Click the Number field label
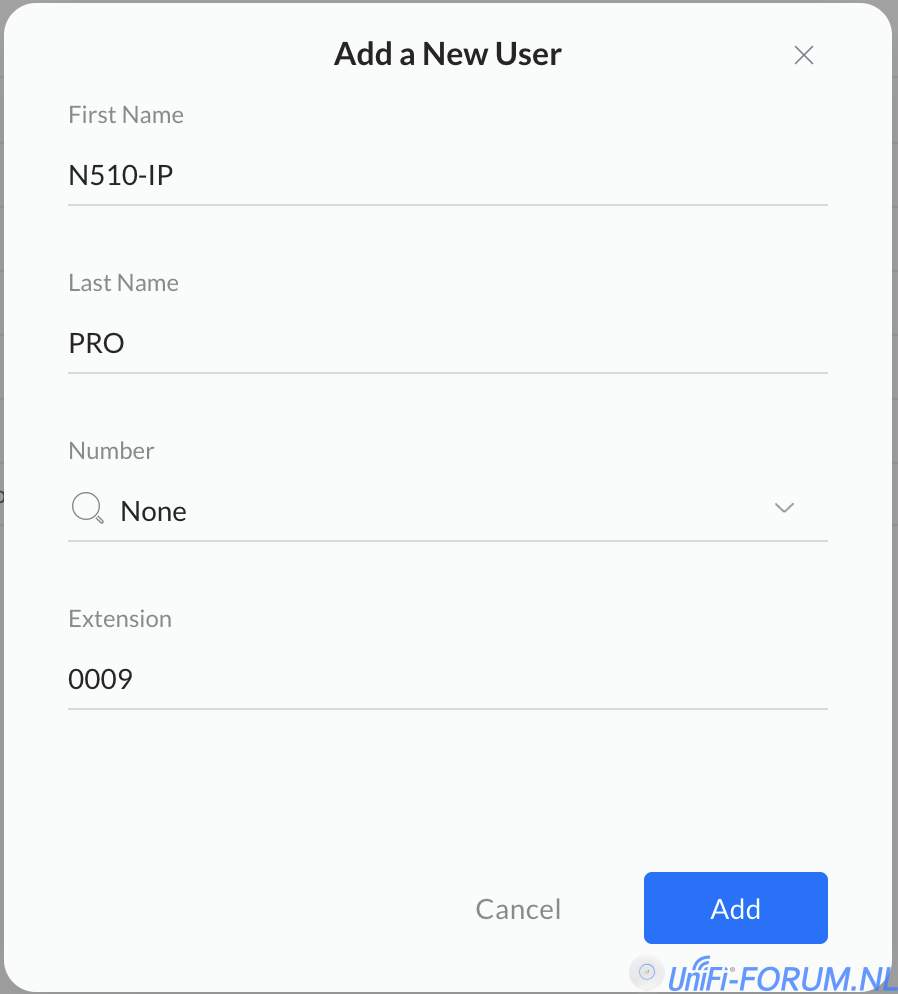The height and width of the screenshot is (994, 898). 111,451
